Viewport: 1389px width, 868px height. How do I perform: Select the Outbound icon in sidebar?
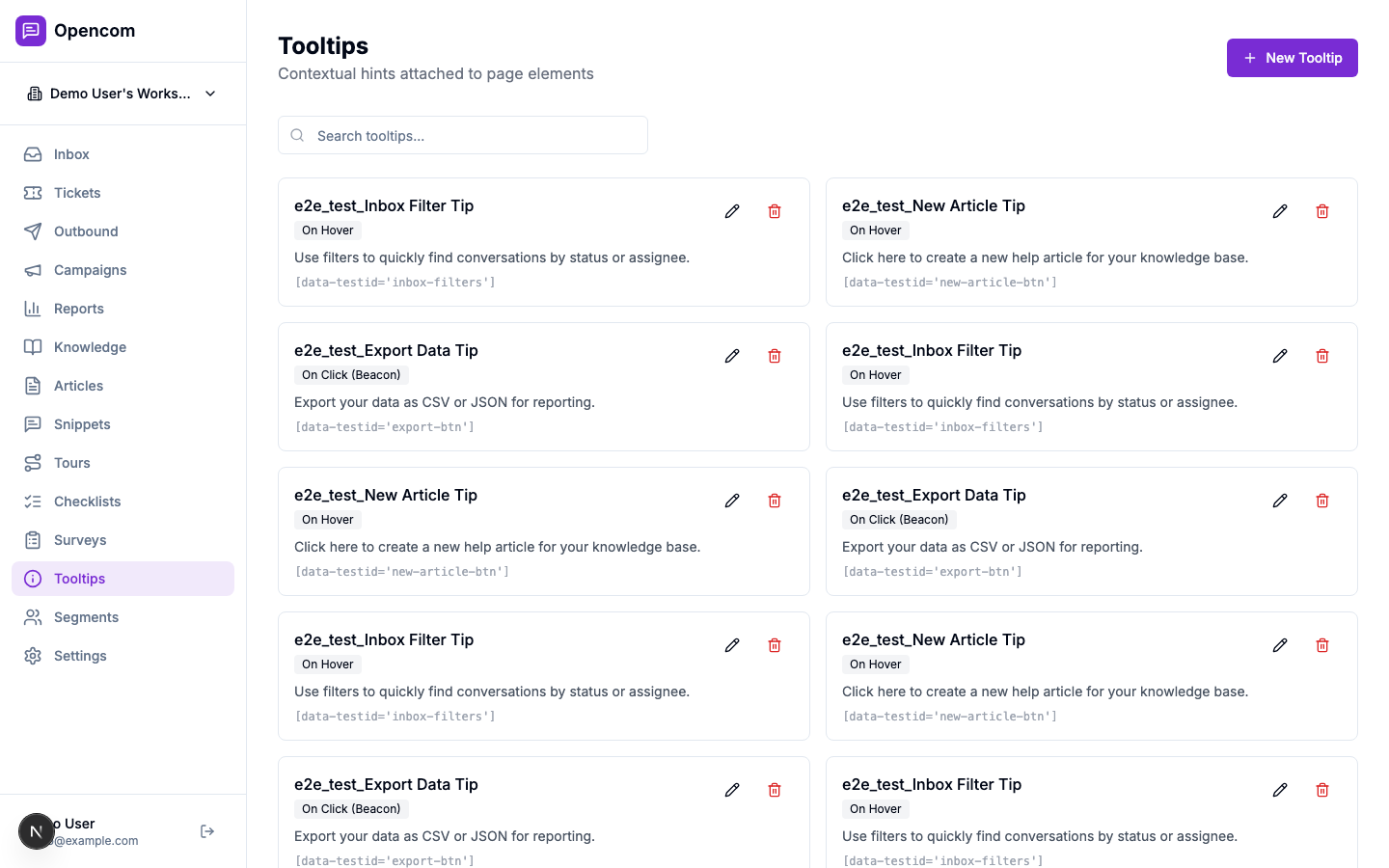32,231
